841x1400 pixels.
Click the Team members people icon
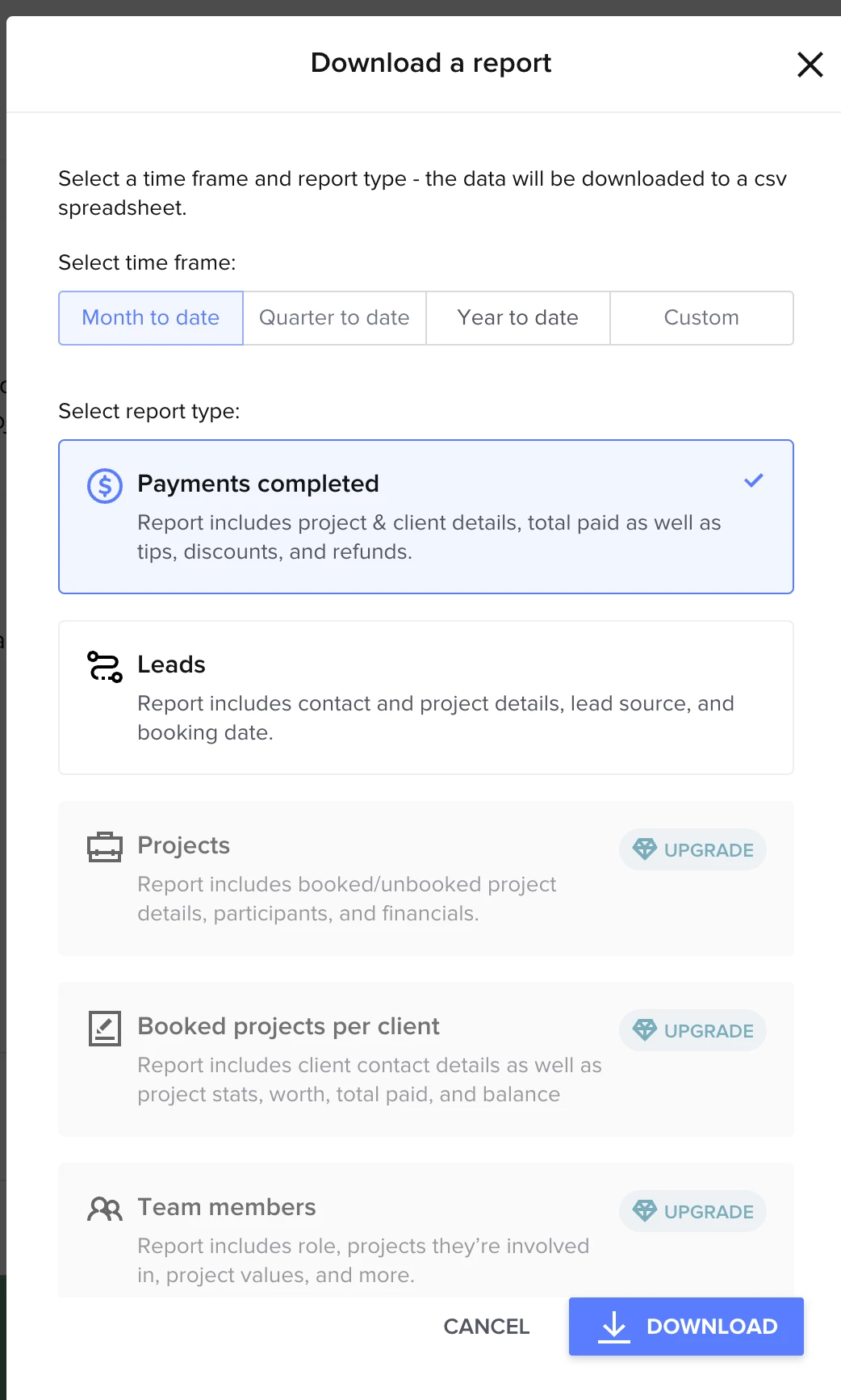point(105,1209)
